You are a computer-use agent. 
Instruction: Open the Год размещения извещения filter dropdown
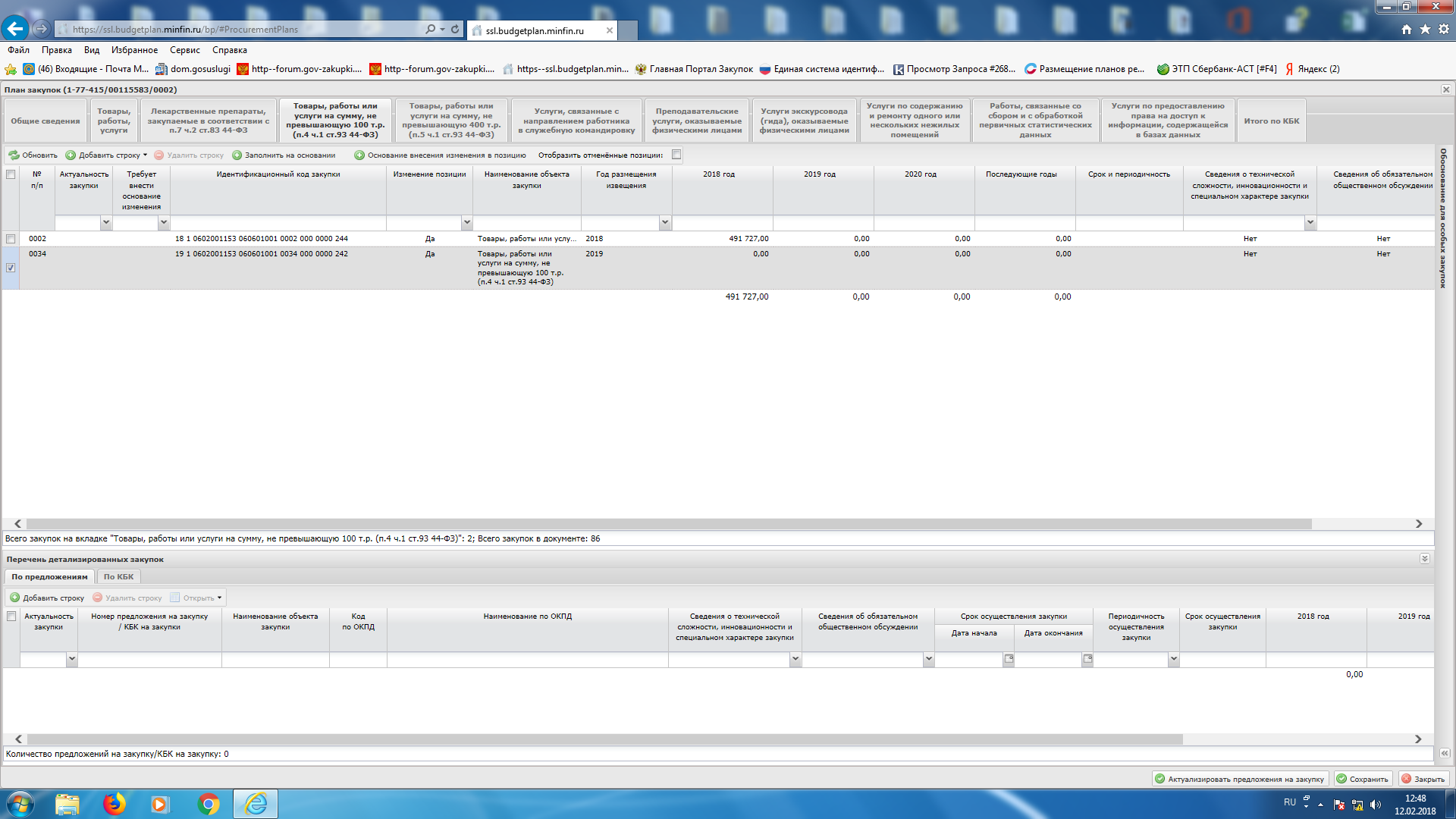click(x=665, y=223)
